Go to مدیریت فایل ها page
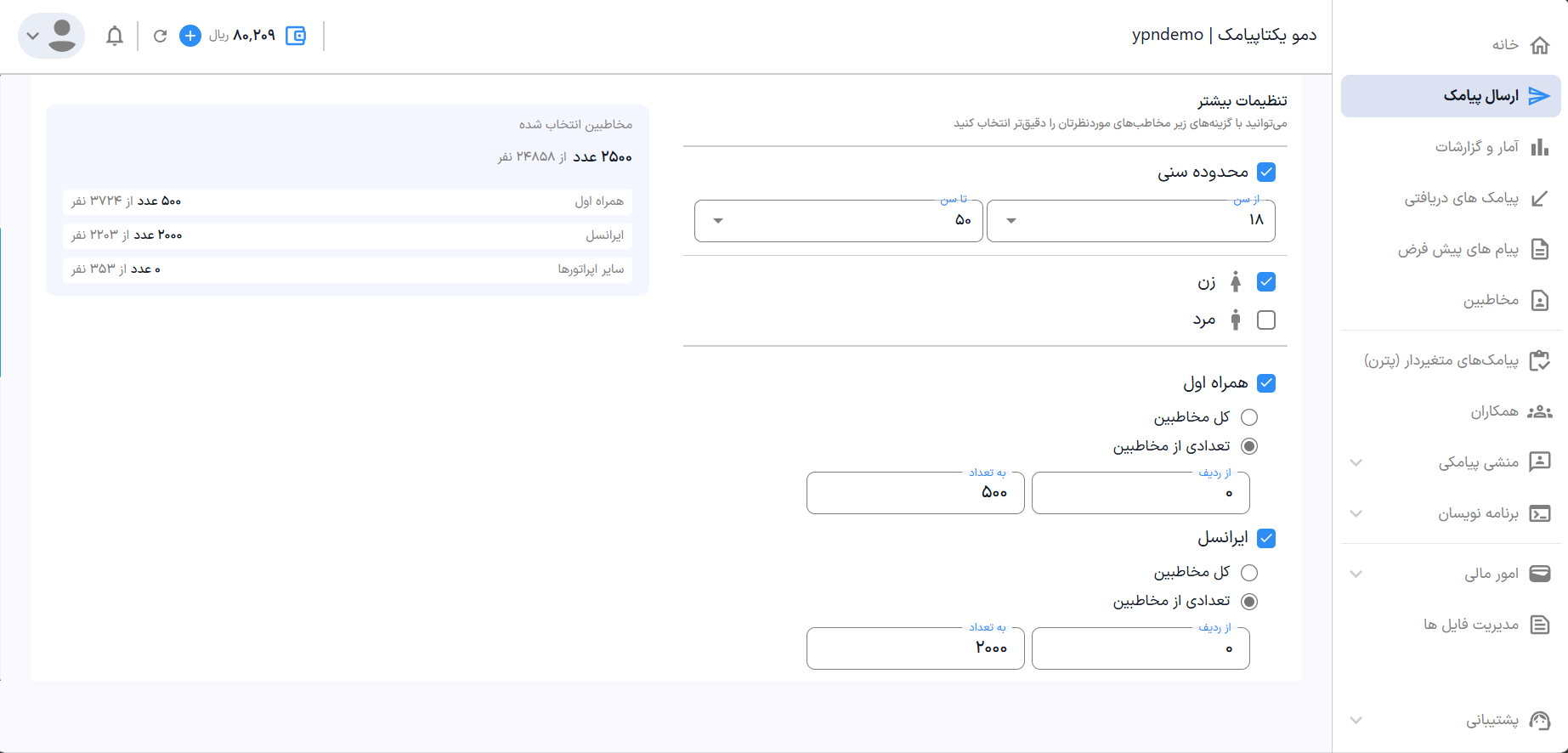The width and height of the screenshot is (1568, 753). (1470, 625)
